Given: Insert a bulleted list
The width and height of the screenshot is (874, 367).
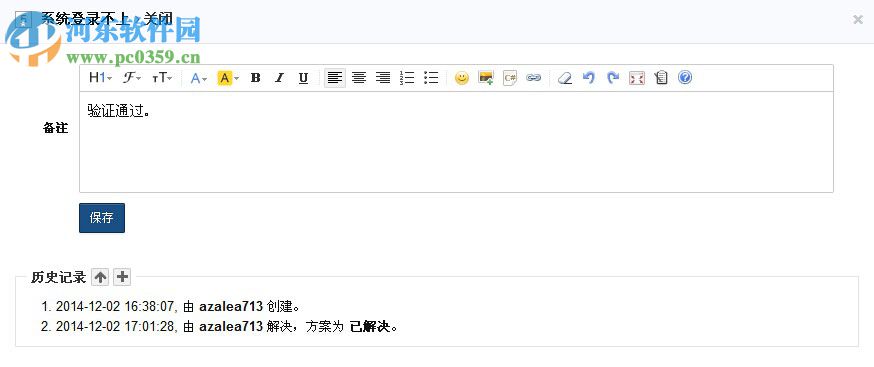Looking at the screenshot, I should point(431,78).
